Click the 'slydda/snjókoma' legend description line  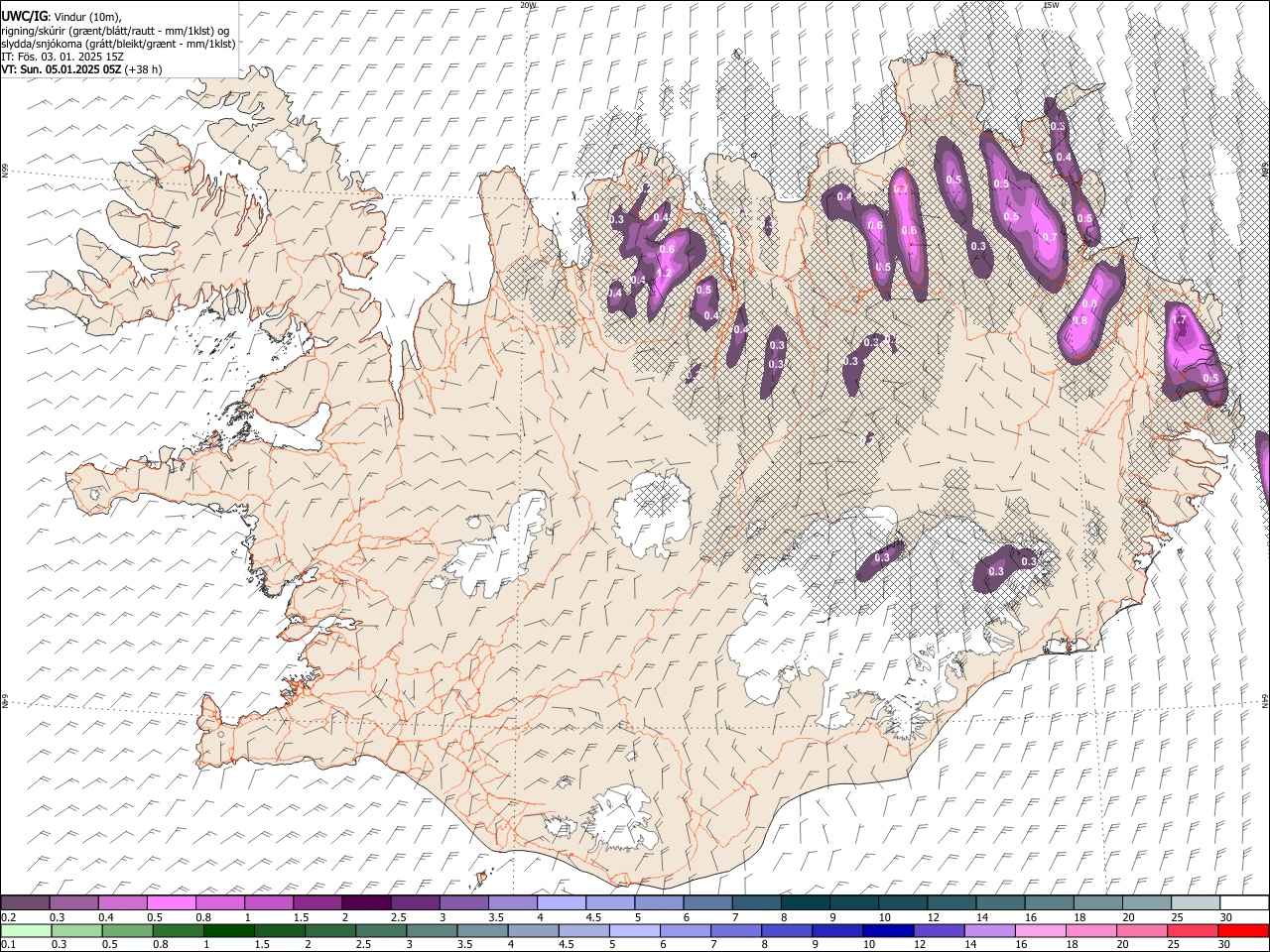click(x=118, y=44)
